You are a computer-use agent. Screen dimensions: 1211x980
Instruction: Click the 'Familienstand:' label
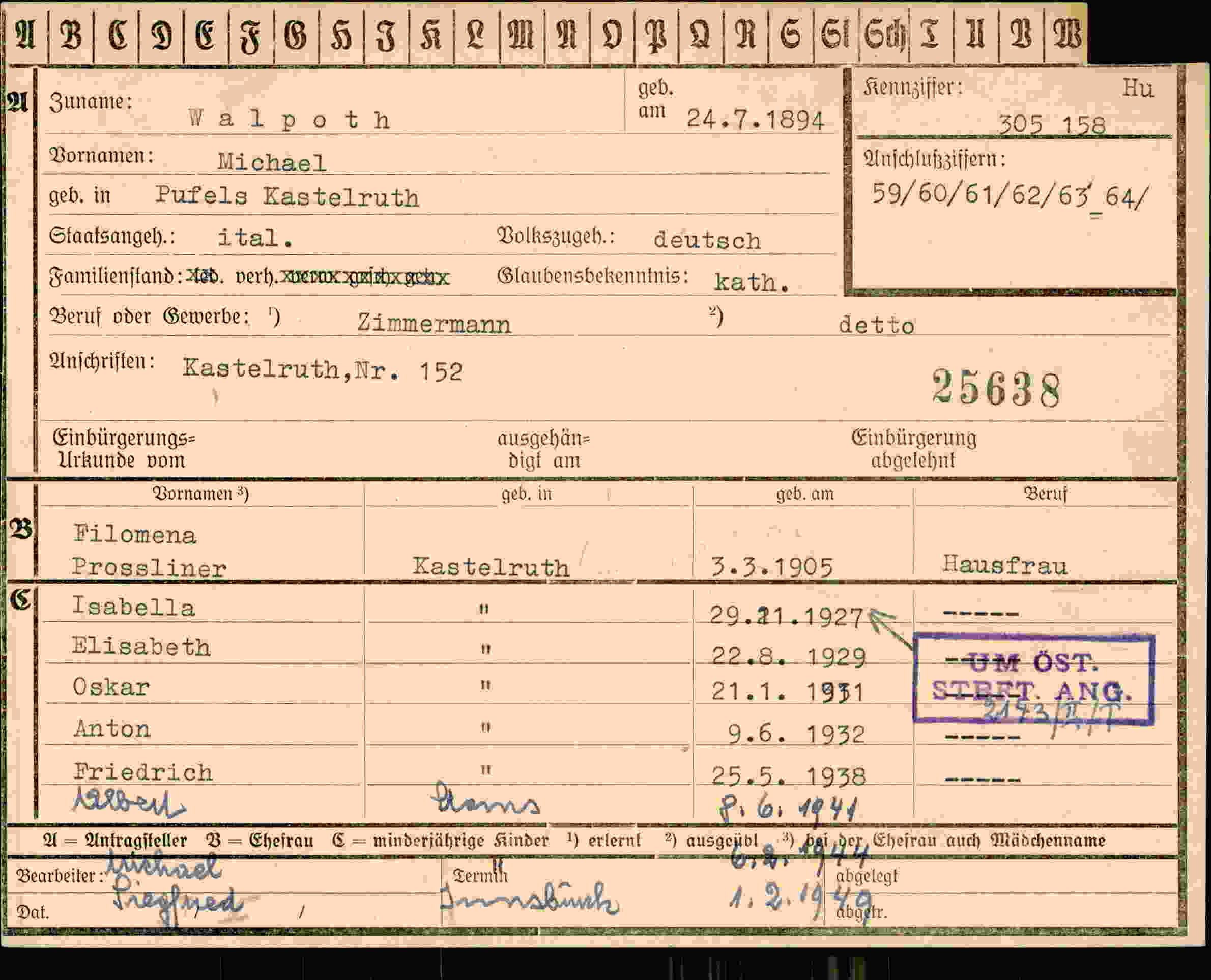point(116,277)
